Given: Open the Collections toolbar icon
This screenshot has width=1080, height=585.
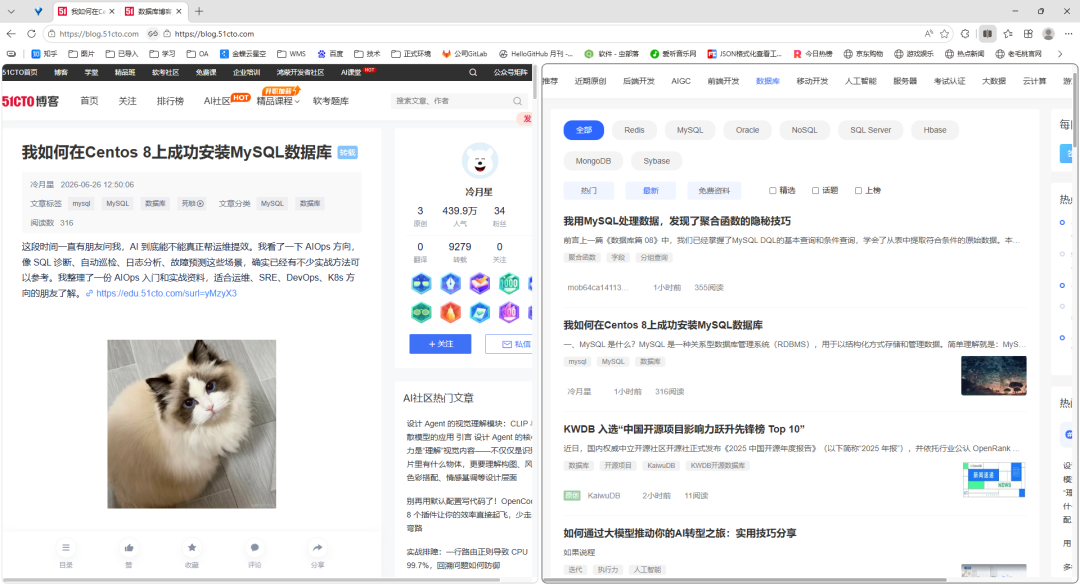Looking at the screenshot, I should click(1028, 34).
